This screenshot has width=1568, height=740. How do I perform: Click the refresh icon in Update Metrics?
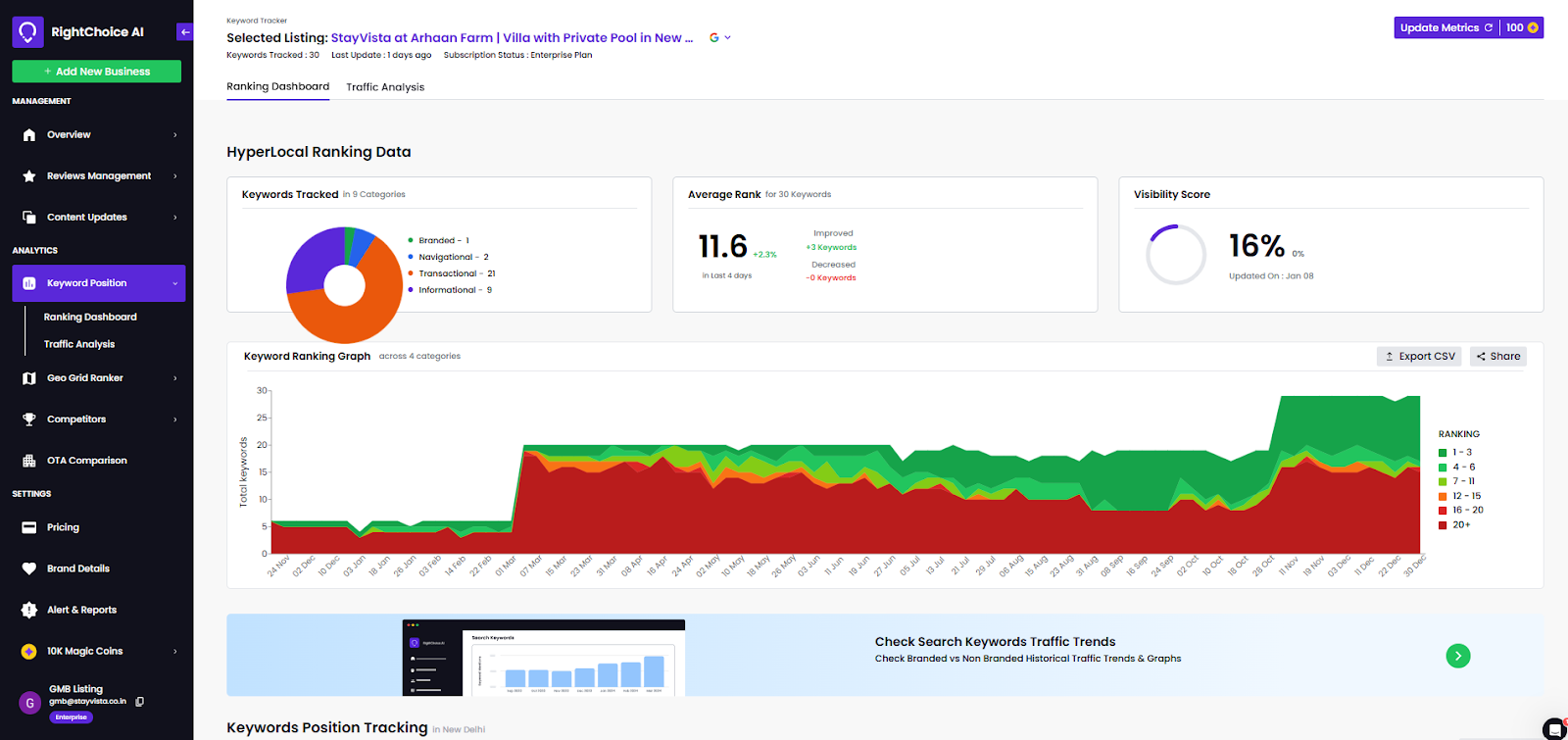click(x=1489, y=27)
